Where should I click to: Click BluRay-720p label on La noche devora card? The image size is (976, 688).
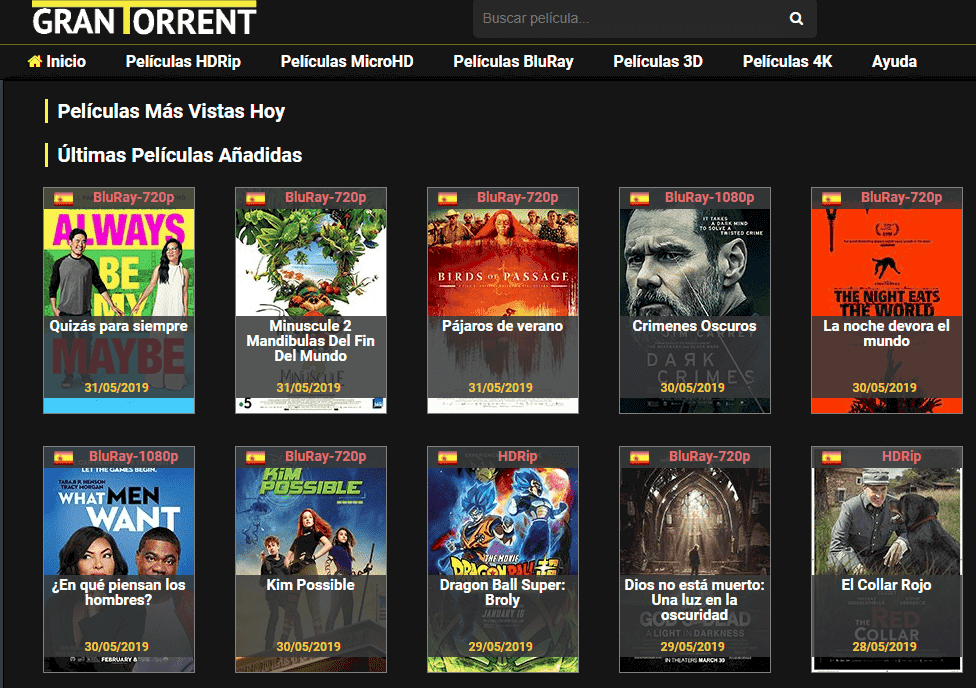pyautogui.click(x=901, y=197)
